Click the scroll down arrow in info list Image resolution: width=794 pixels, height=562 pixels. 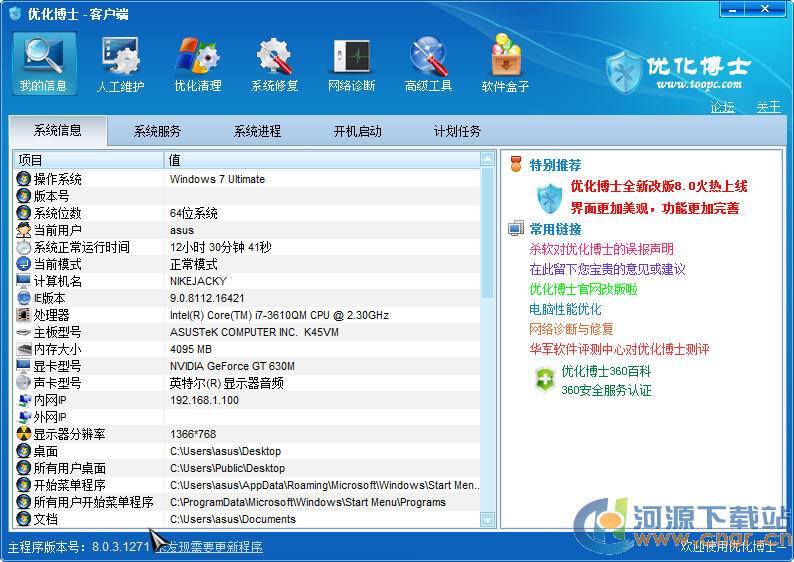488,519
